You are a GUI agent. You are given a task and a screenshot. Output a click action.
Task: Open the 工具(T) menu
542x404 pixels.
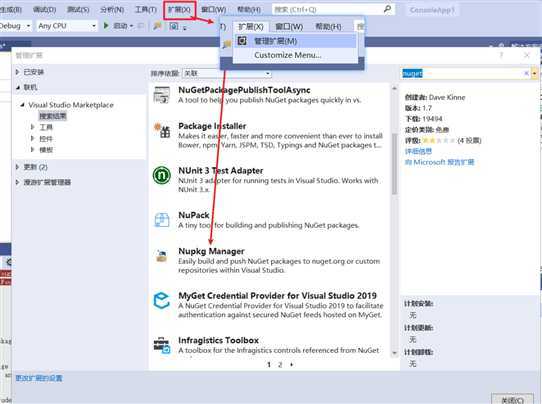click(x=146, y=9)
